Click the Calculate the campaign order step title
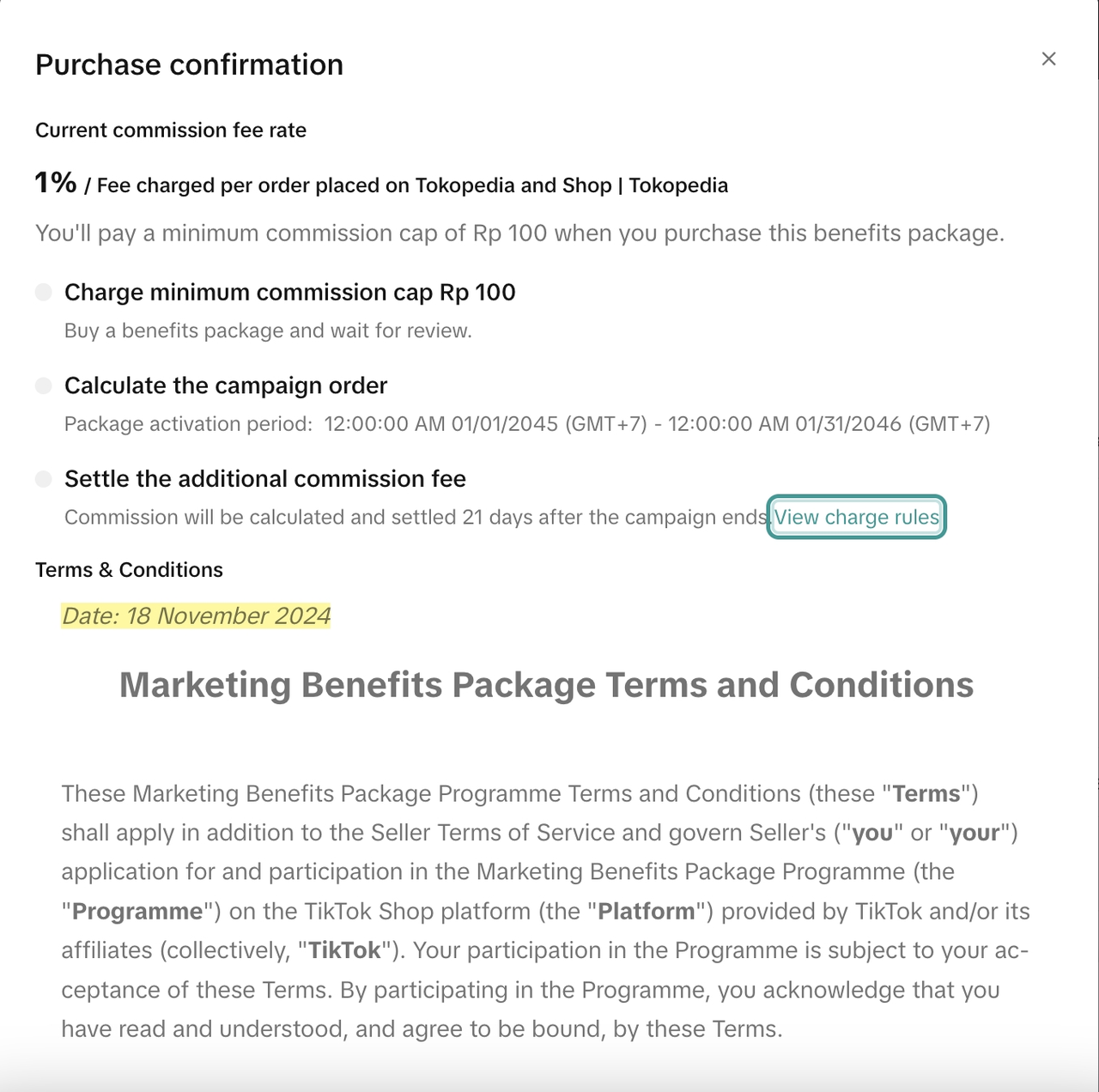1099x1092 pixels. click(x=225, y=385)
